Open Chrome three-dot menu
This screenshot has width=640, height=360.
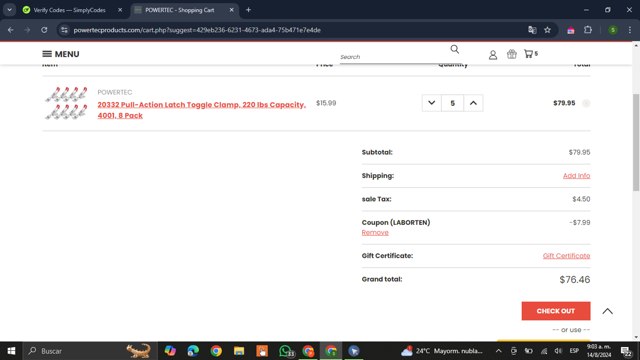(629, 30)
